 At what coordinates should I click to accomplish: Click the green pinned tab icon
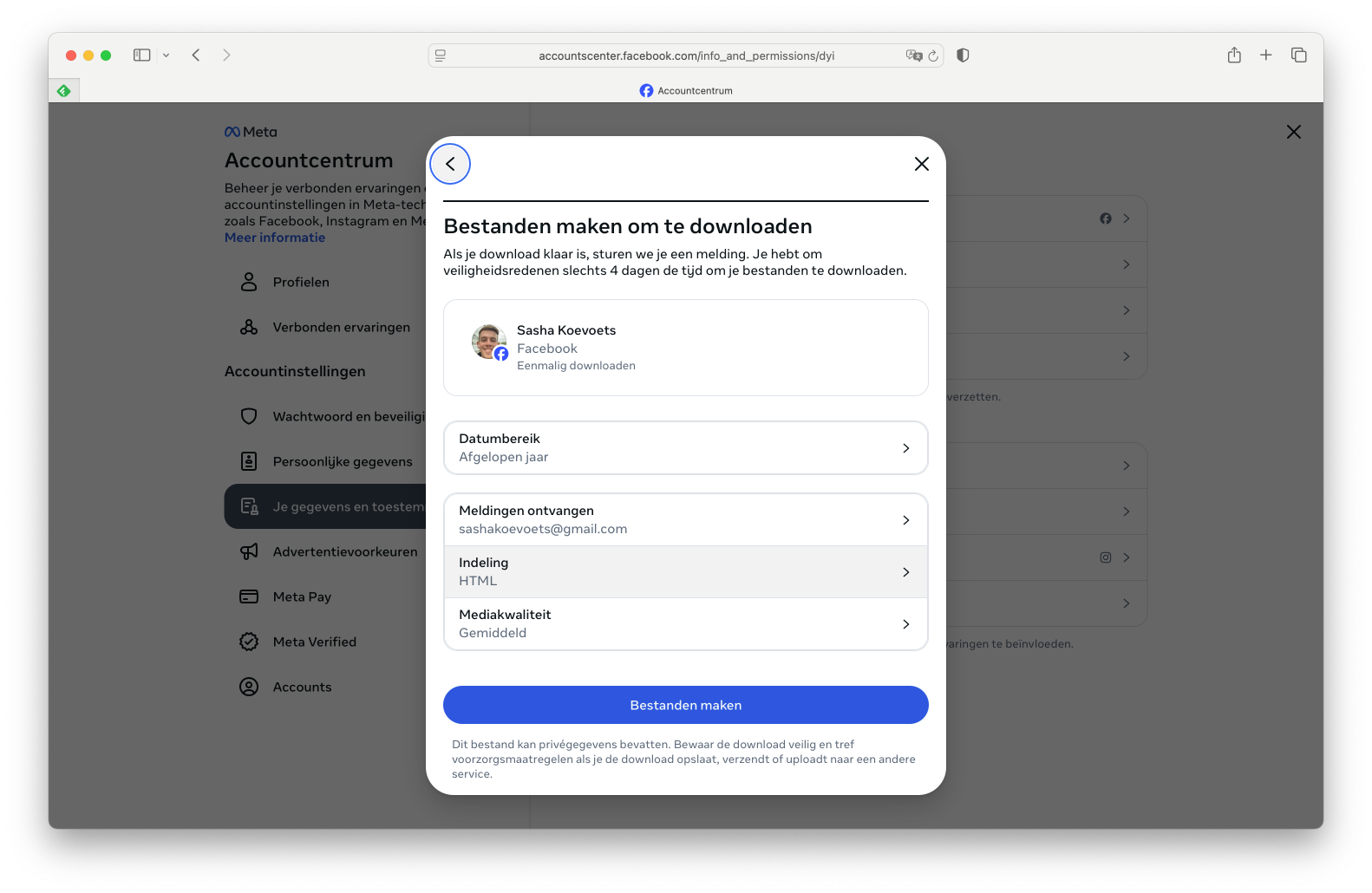[x=64, y=90]
